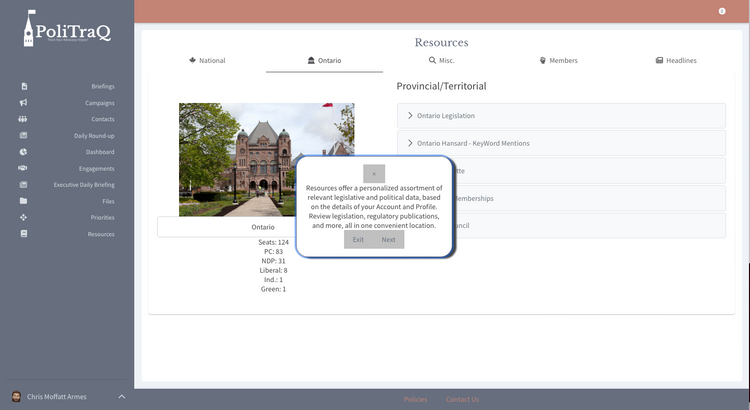Click the Briefings document icon in sidebar

pyautogui.click(x=24, y=86)
